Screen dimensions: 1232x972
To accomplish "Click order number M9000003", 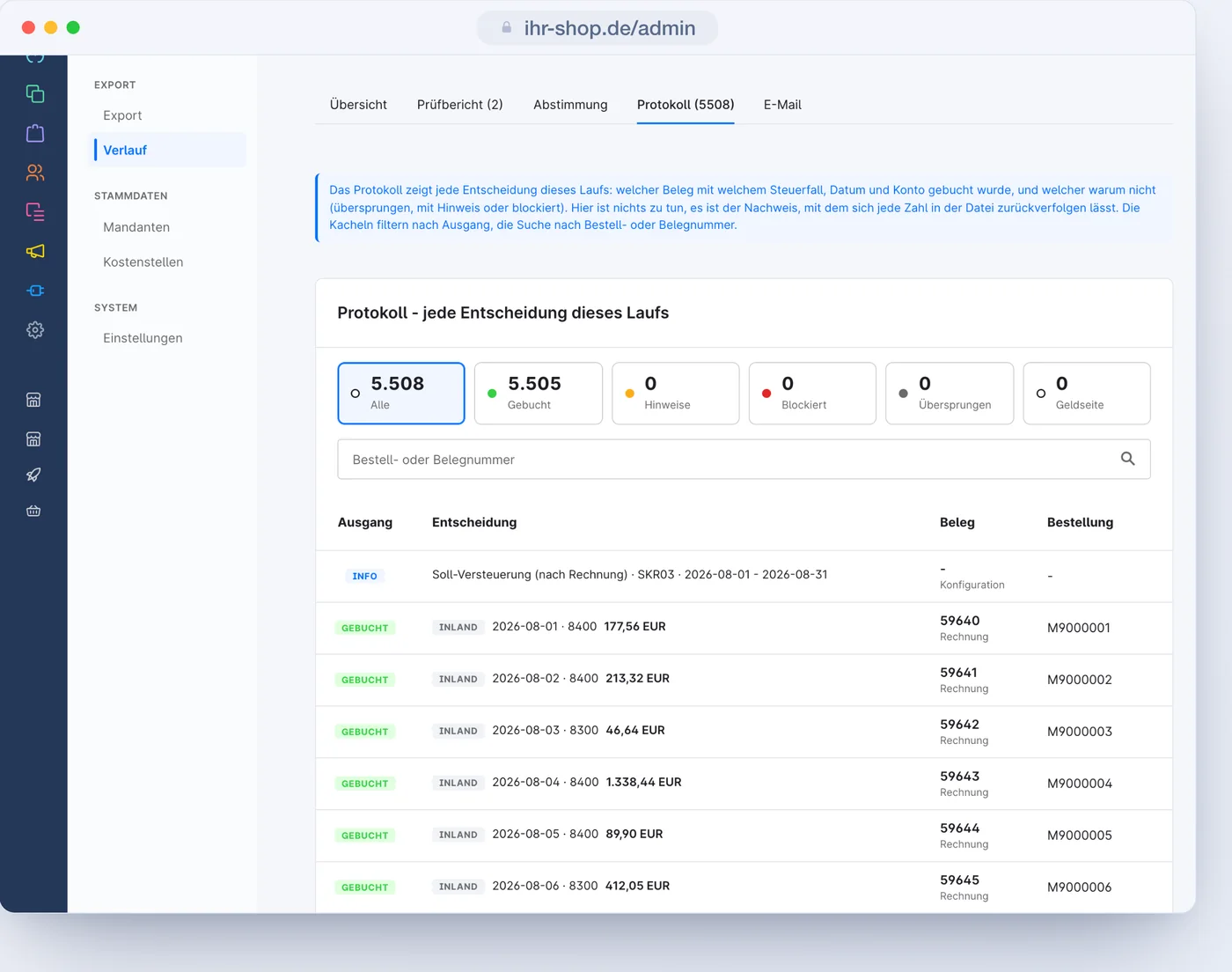I will [1080, 732].
